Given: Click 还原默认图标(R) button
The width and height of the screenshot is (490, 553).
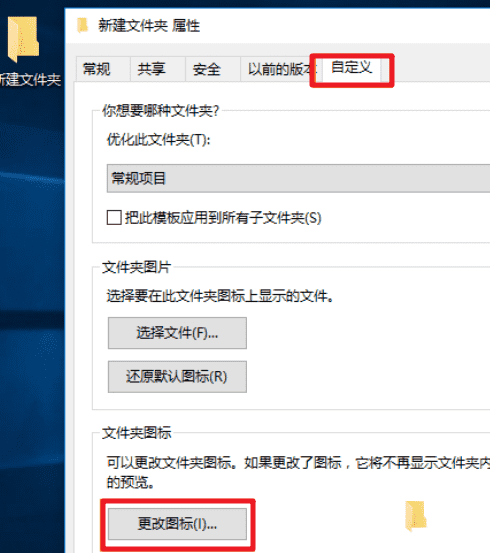Looking at the screenshot, I should point(177,377).
